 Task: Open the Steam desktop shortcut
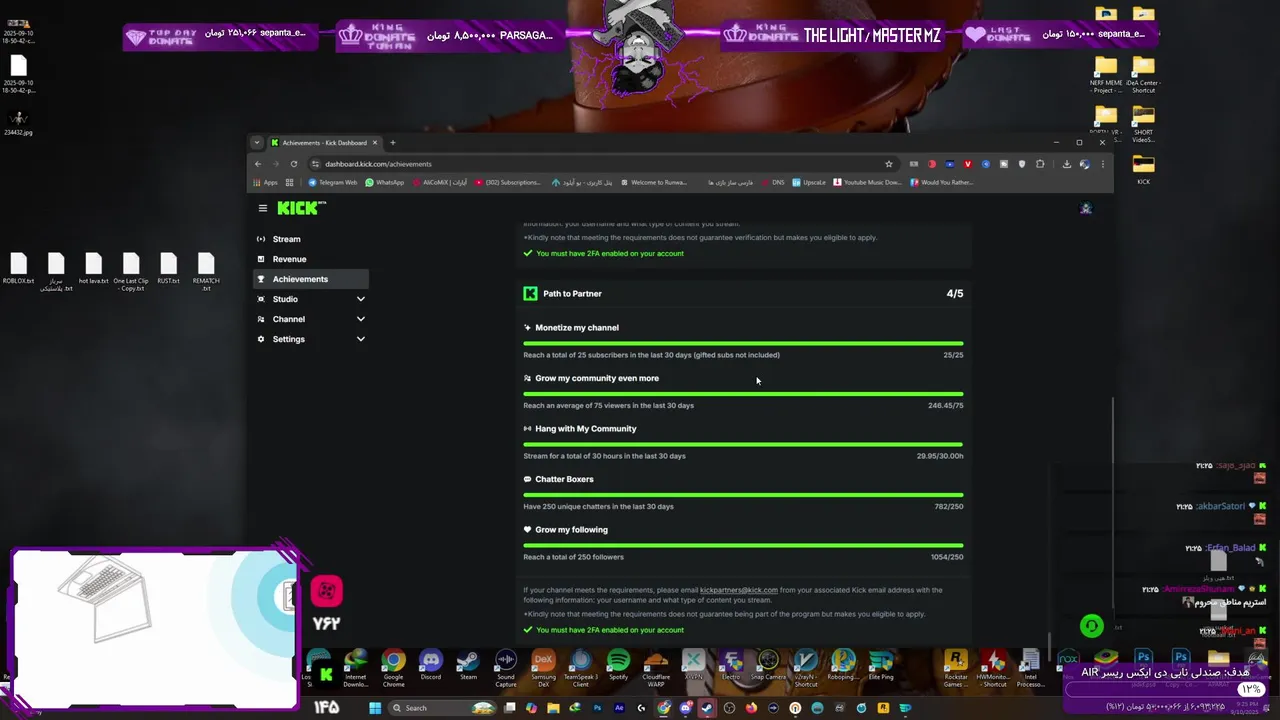click(x=468, y=667)
